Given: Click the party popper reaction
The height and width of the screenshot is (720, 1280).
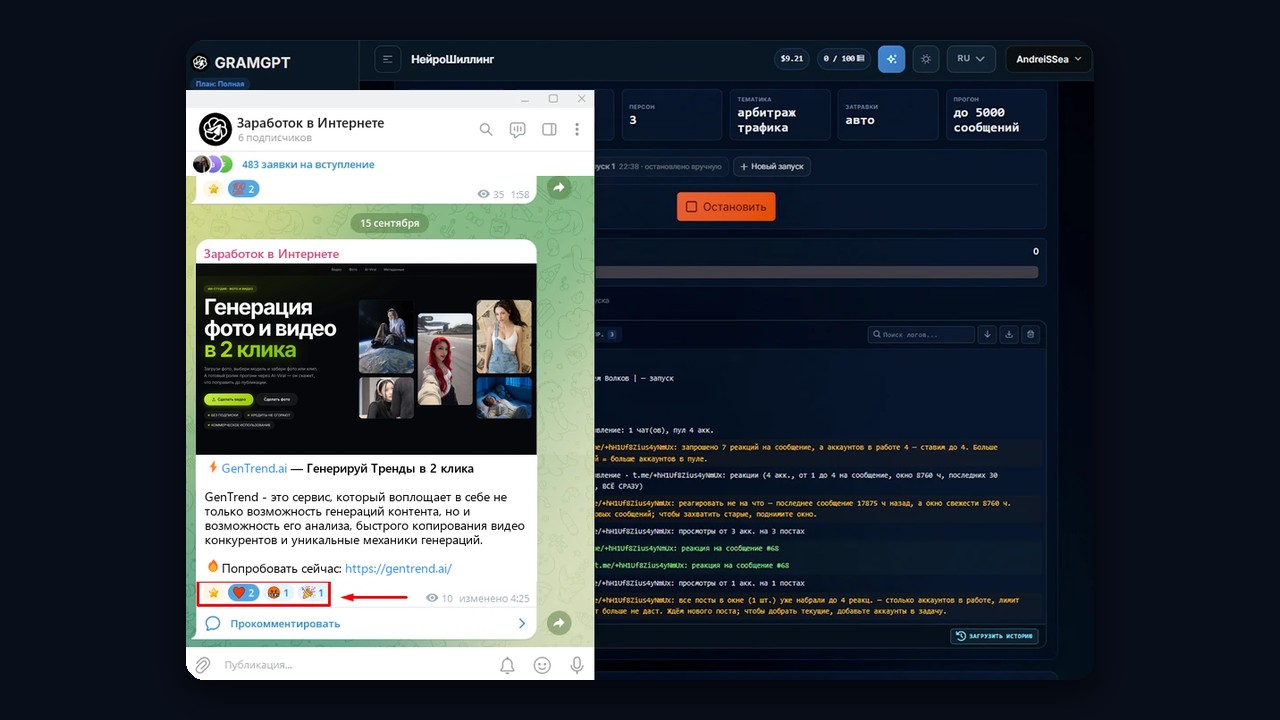Looking at the screenshot, I should point(312,593).
